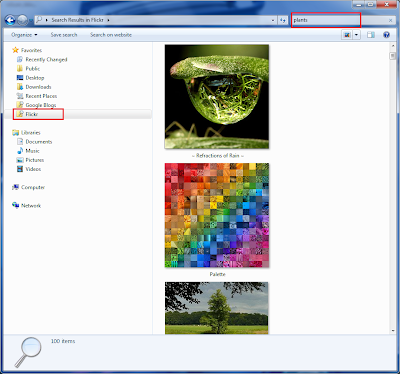Image resolution: width=400 pixels, height=374 pixels.
Task: Click Search on website button
Action: coord(111,35)
